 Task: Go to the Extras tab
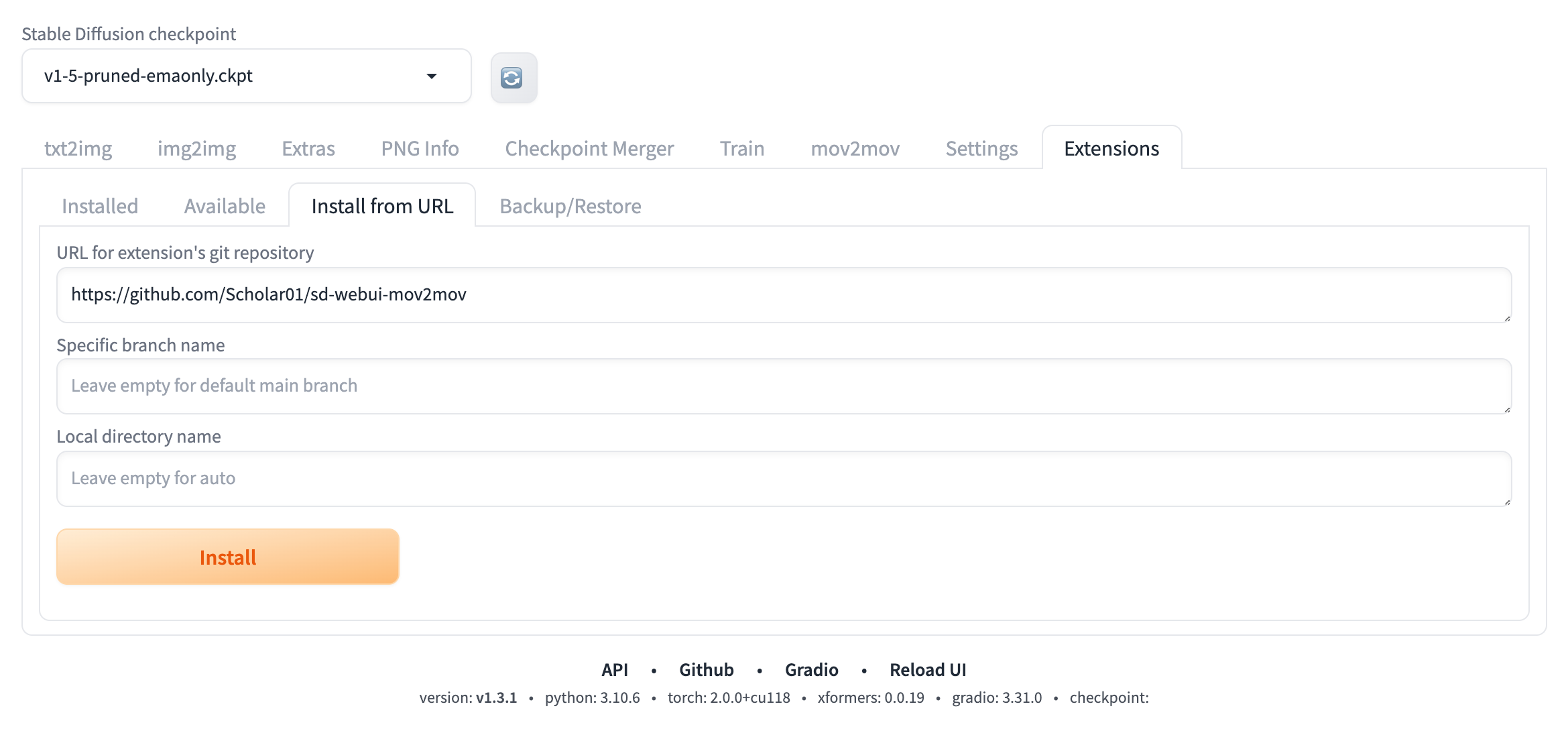pyautogui.click(x=308, y=148)
